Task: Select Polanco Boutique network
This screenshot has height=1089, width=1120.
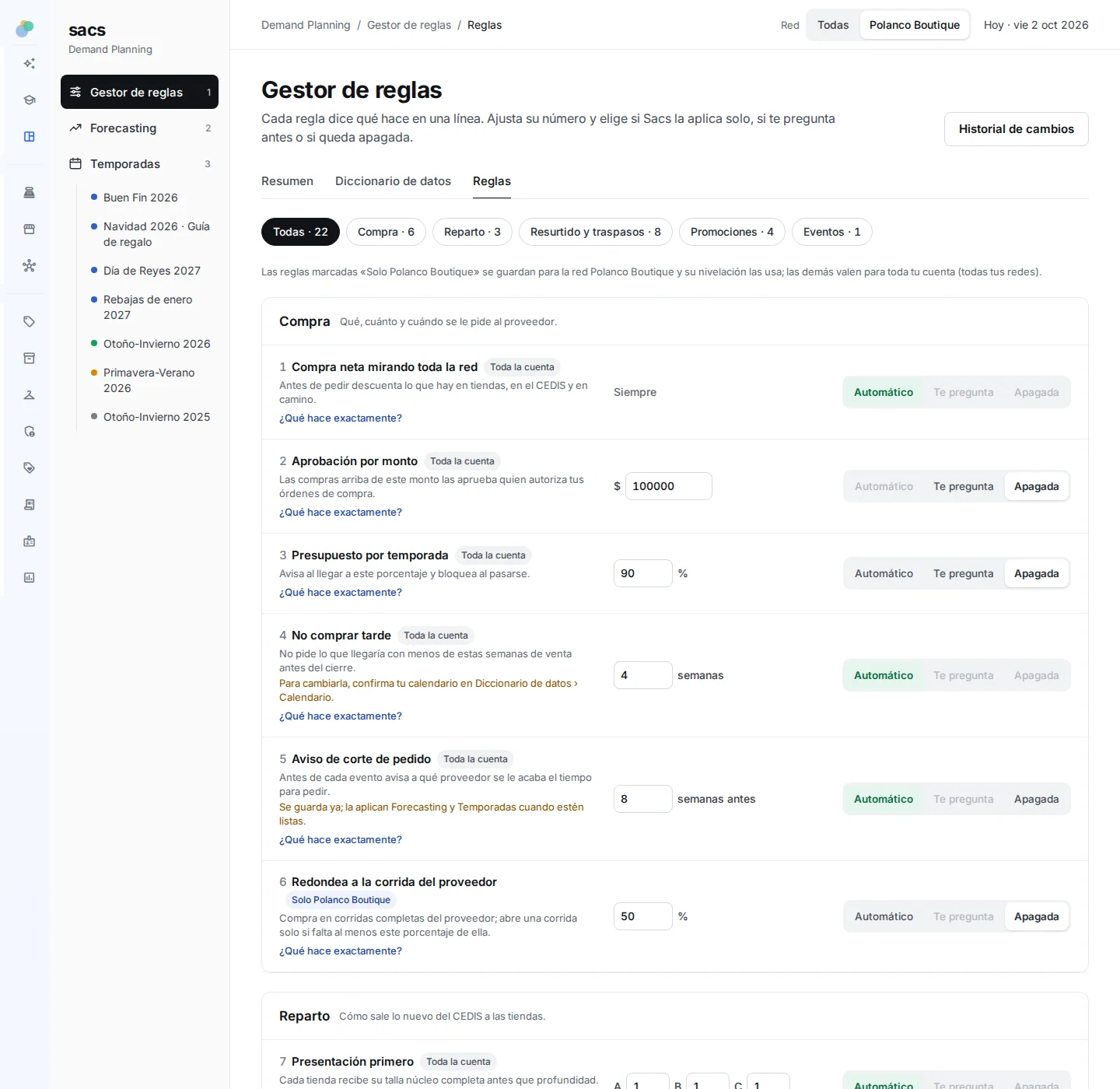Action: click(x=915, y=25)
